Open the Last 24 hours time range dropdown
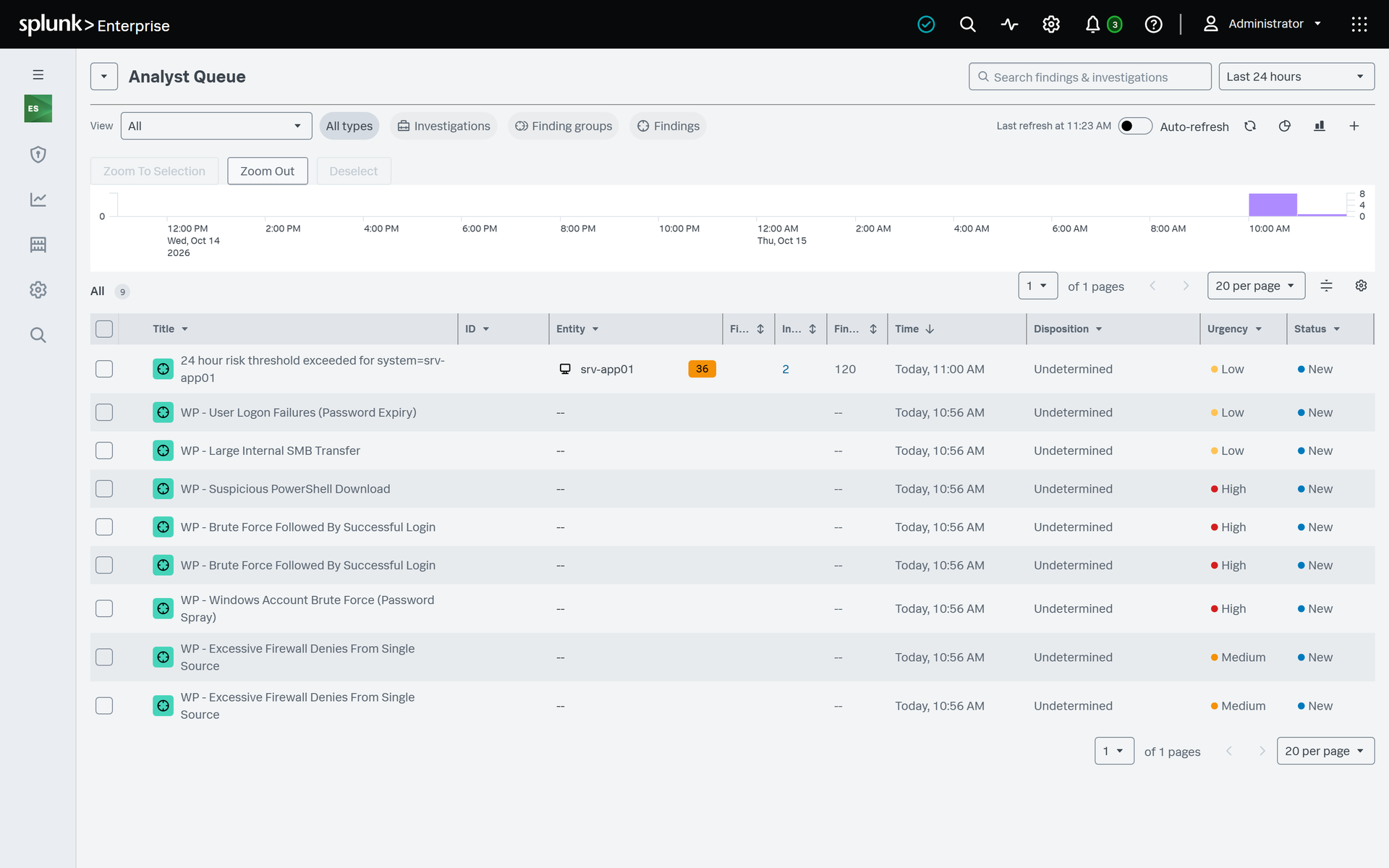This screenshot has width=1389, height=868. pyautogui.click(x=1296, y=77)
